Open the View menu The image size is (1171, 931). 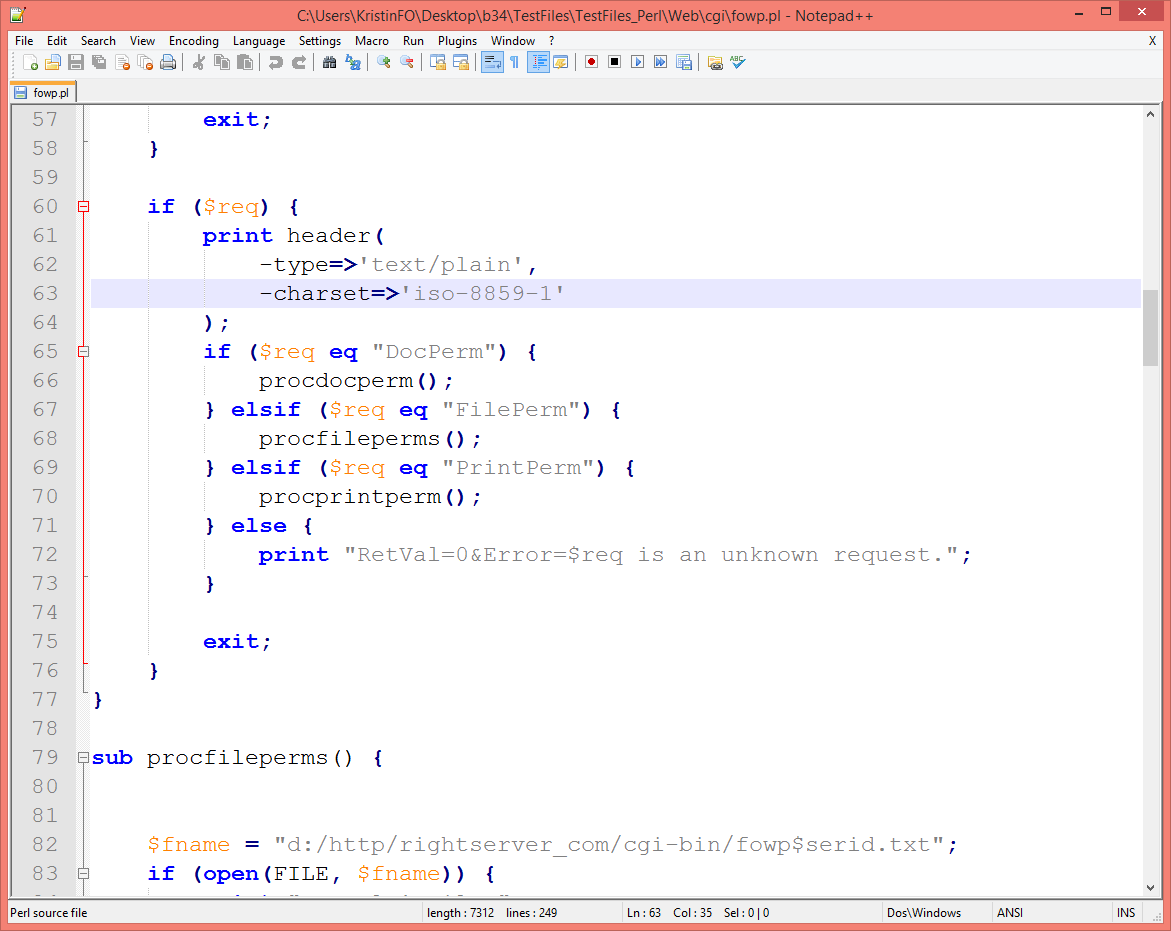point(142,41)
